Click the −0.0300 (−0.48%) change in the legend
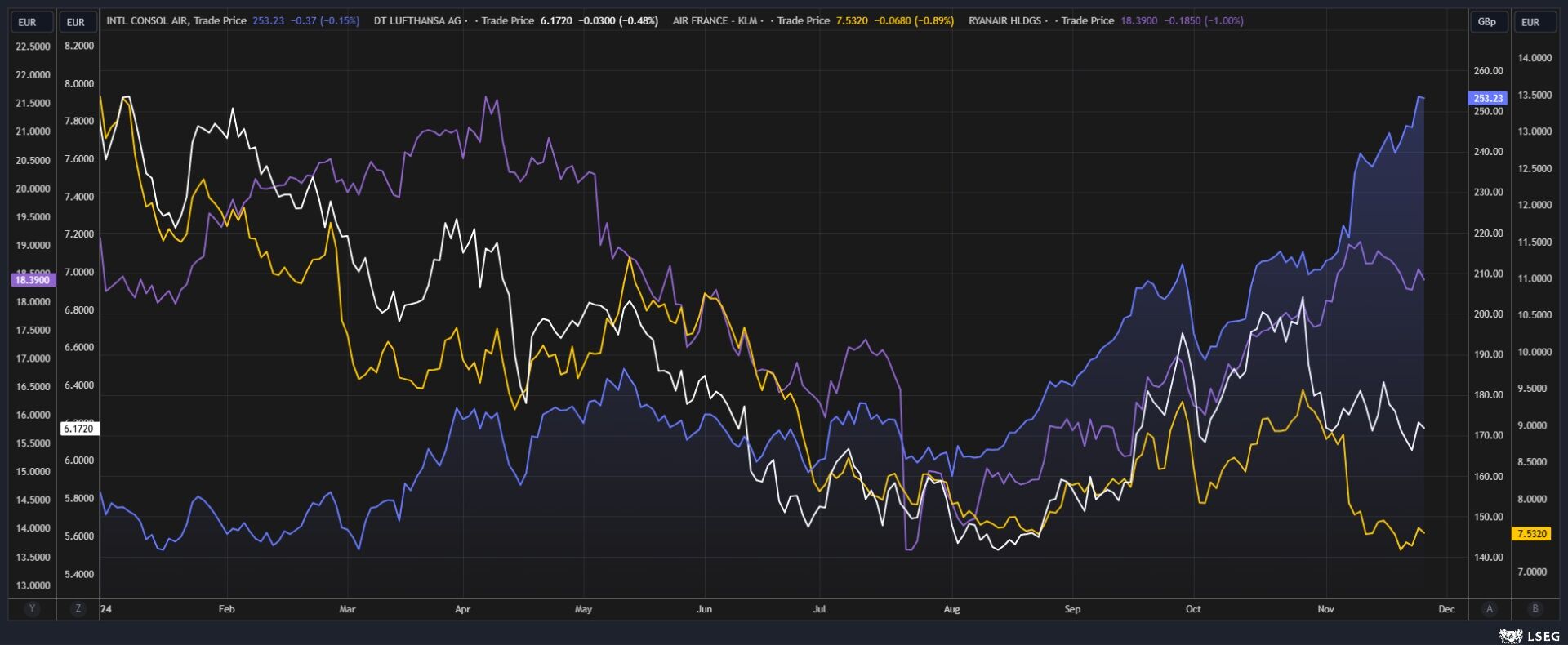 pos(618,20)
